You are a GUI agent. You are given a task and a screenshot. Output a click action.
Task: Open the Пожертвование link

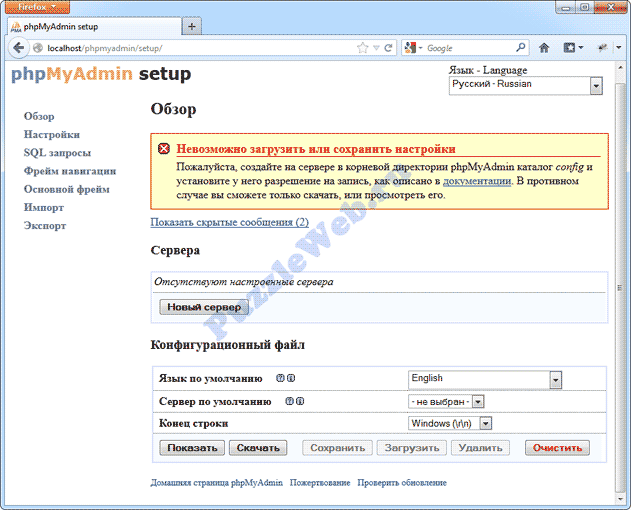[320, 483]
